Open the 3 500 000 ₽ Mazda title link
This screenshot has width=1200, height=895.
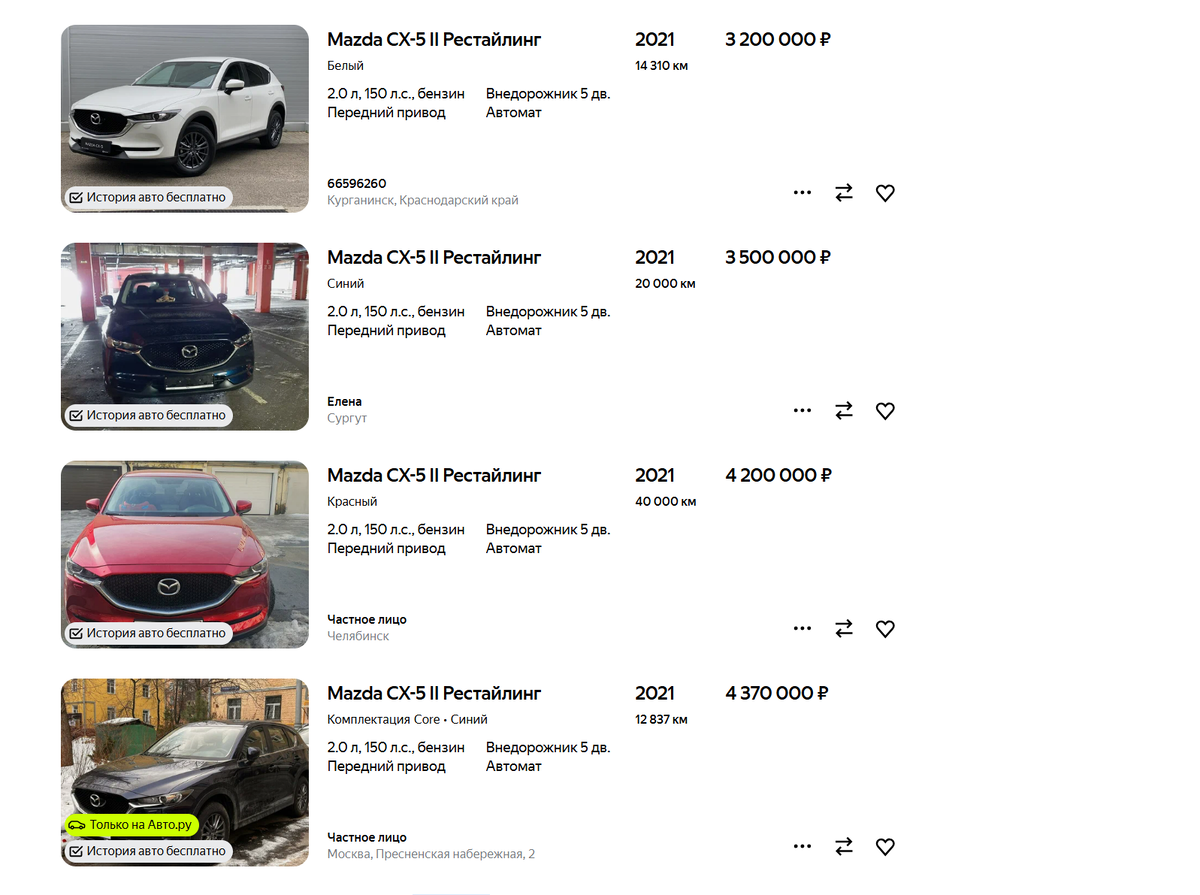pyautogui.click(x=434, y=258)
